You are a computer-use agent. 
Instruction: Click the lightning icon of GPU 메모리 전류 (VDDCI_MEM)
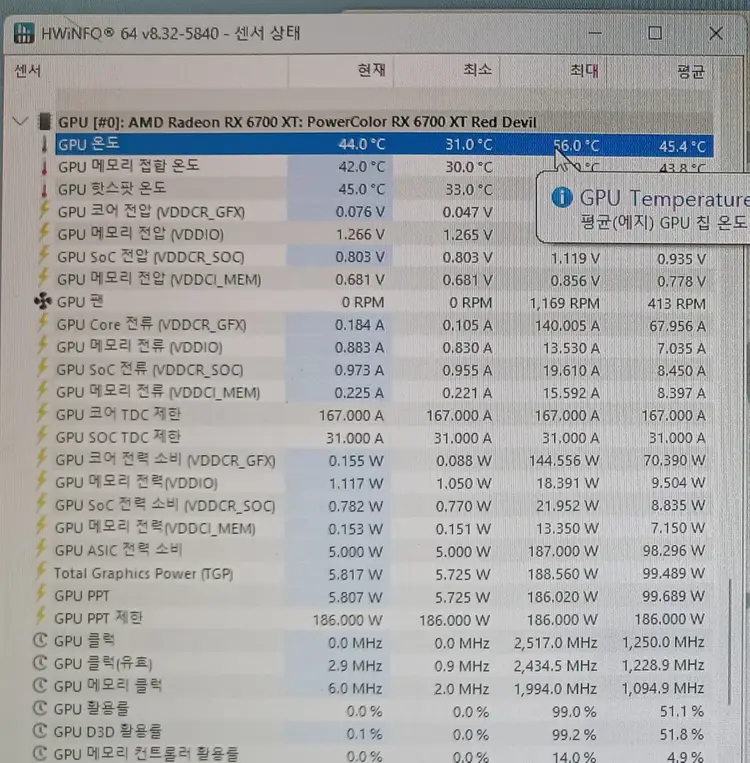pos(42,392)
